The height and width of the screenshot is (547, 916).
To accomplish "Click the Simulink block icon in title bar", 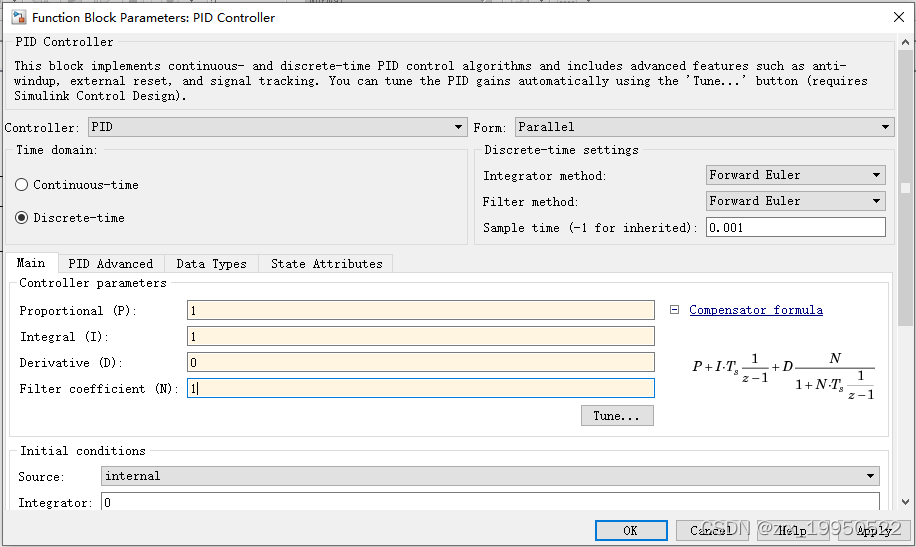I will [x=18, y=17].
